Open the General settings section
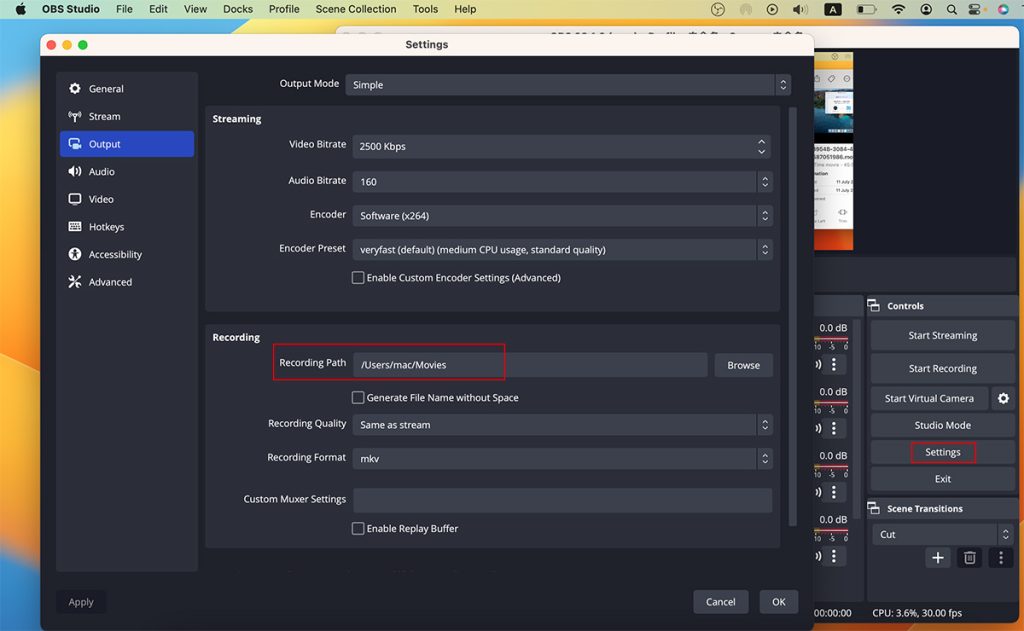The image size is (1024, 631). pyautogui.click(x=127, y=89)
